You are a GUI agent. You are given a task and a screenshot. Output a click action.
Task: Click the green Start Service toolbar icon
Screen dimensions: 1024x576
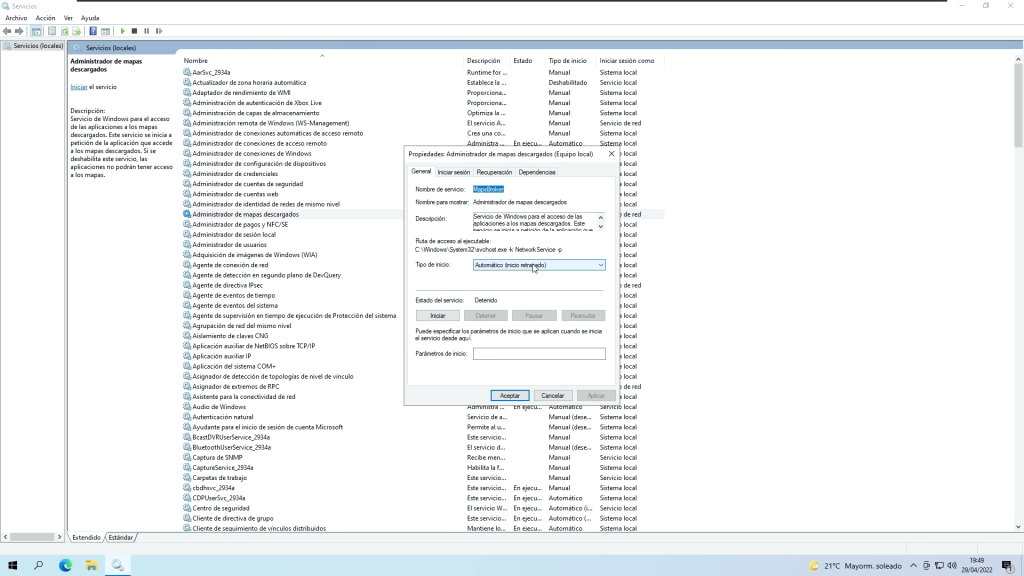123,31
